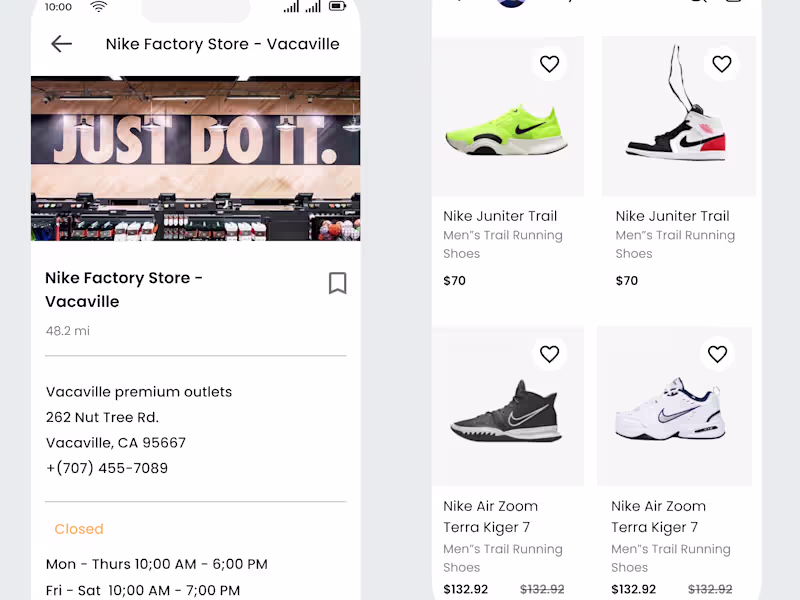
Task: Tap the heart icon on the white sneaker
Action: pos(717,354)
